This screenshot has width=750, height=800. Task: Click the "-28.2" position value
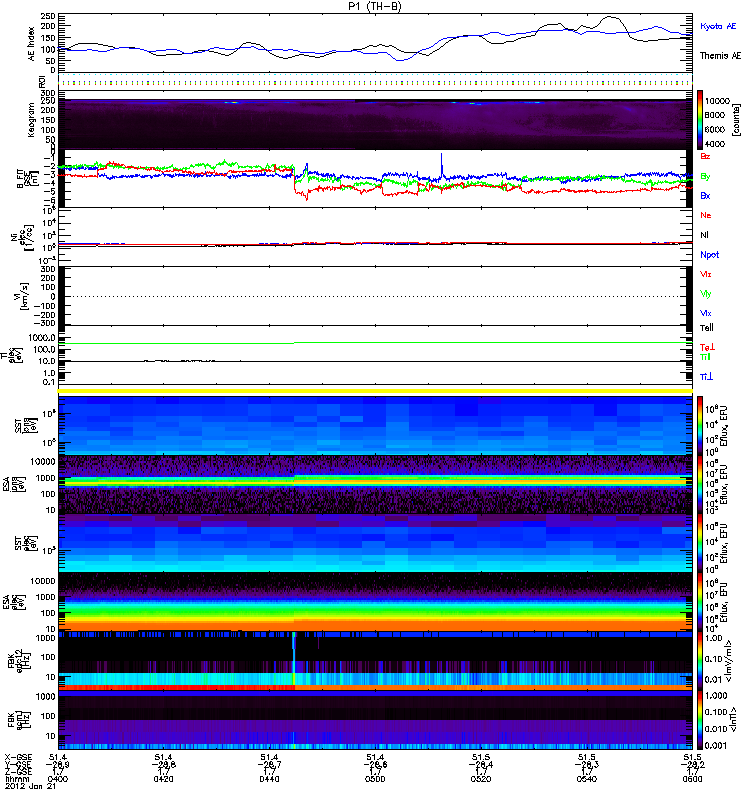pos(692,764)
